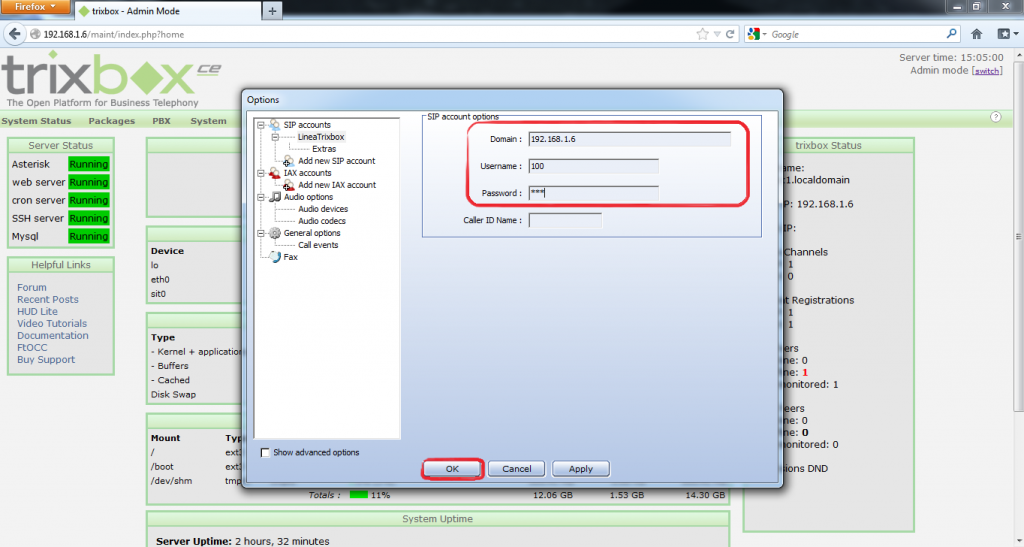Open a new tab with the plus button
1024x547 pixels.
[272, 10]
